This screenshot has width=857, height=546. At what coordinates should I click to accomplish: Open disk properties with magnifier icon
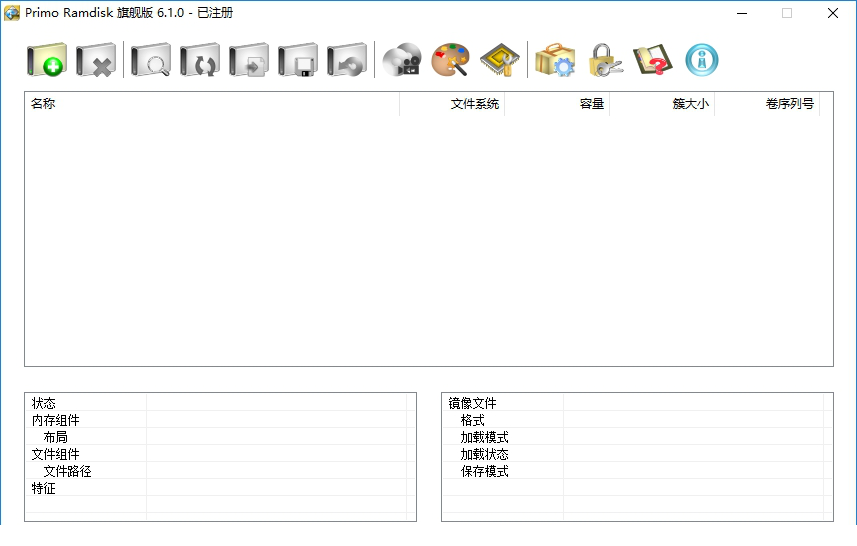click(x=151, y=60)
